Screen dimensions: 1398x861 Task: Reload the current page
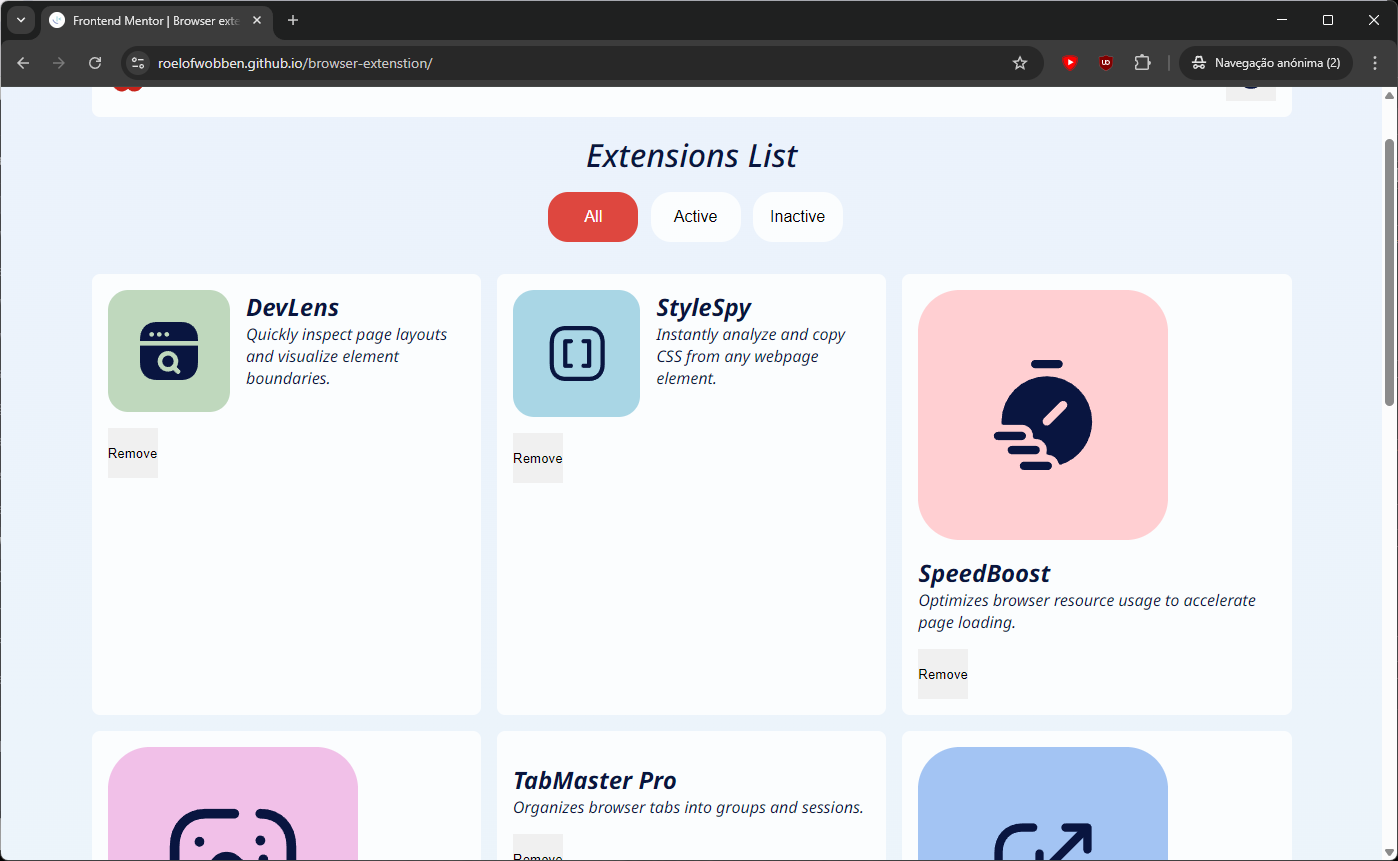[95, 63]
